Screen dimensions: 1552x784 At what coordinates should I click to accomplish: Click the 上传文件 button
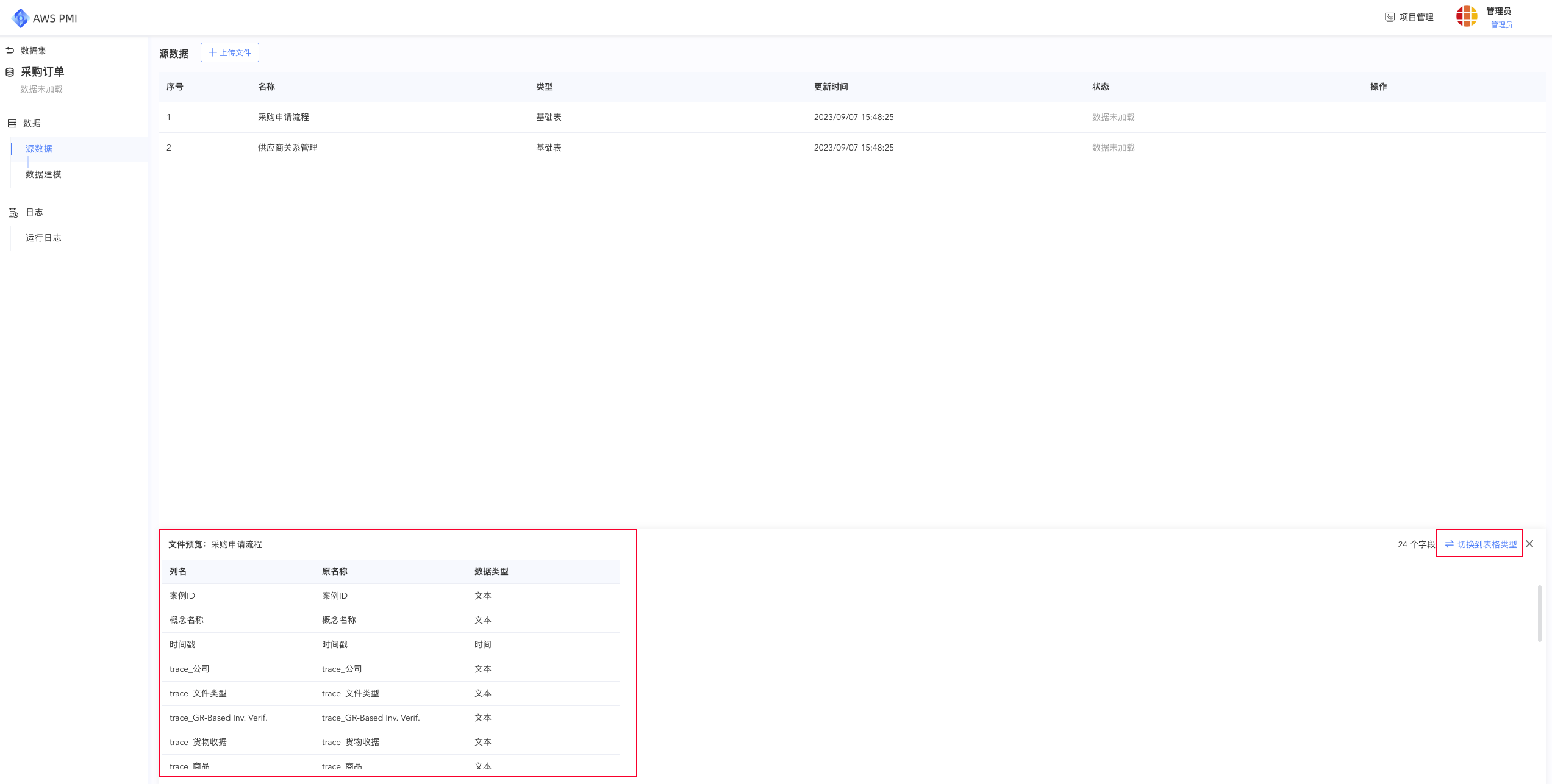click(x=230, y=52)
